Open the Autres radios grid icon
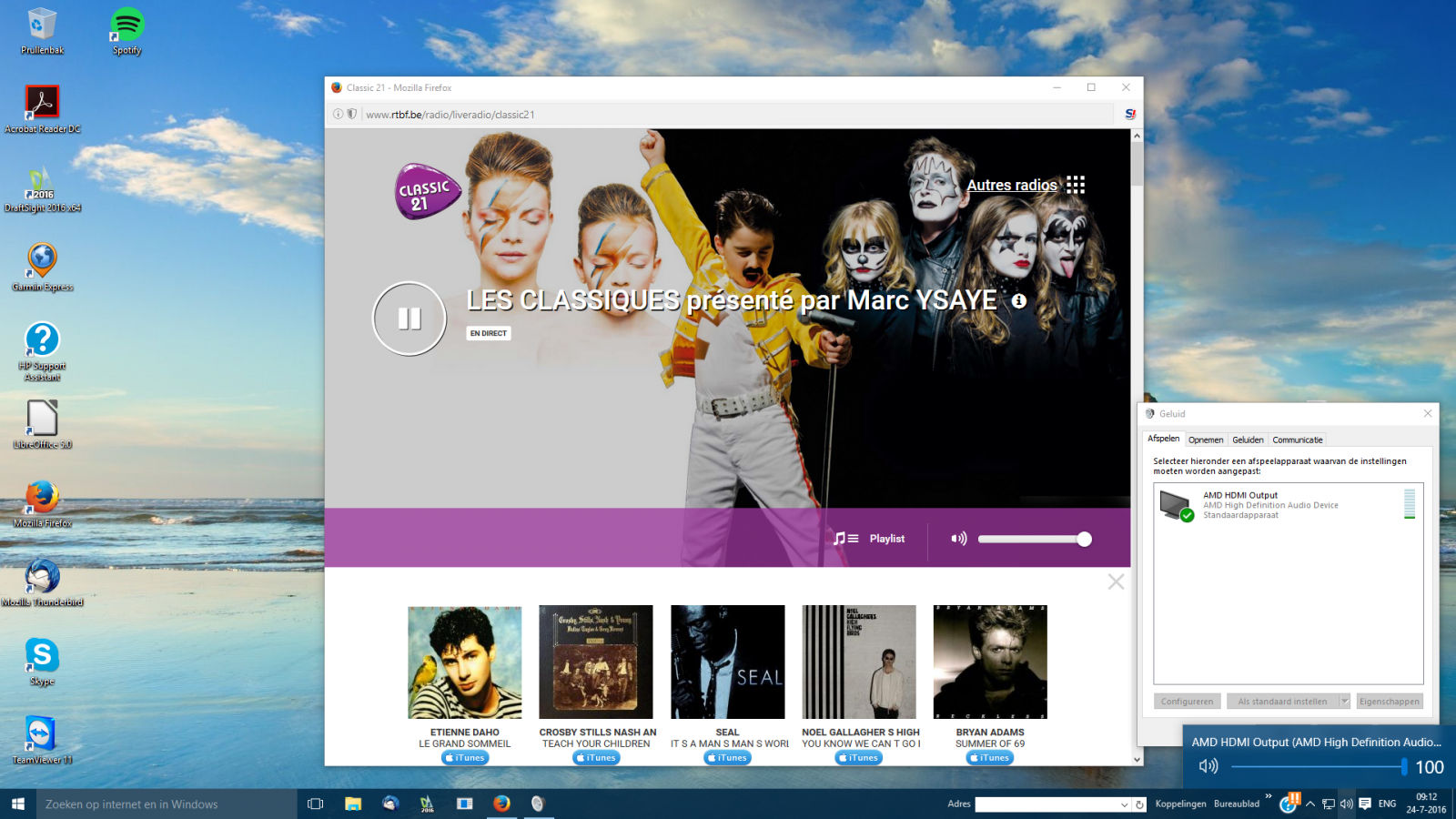 point(1076,186)
